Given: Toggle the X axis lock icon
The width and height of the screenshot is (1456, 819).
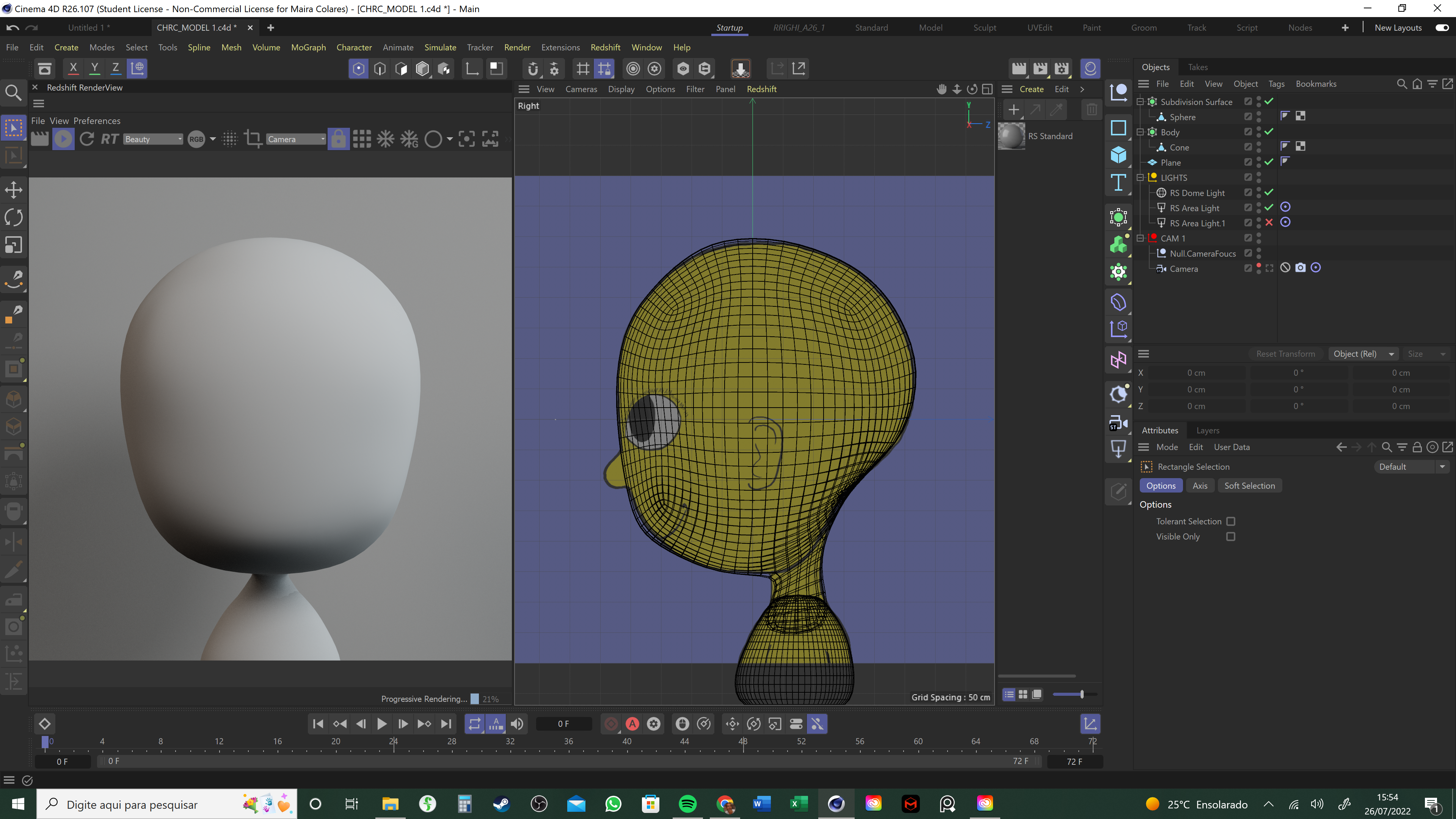Looking at the screenshot, I should point(73,68).
